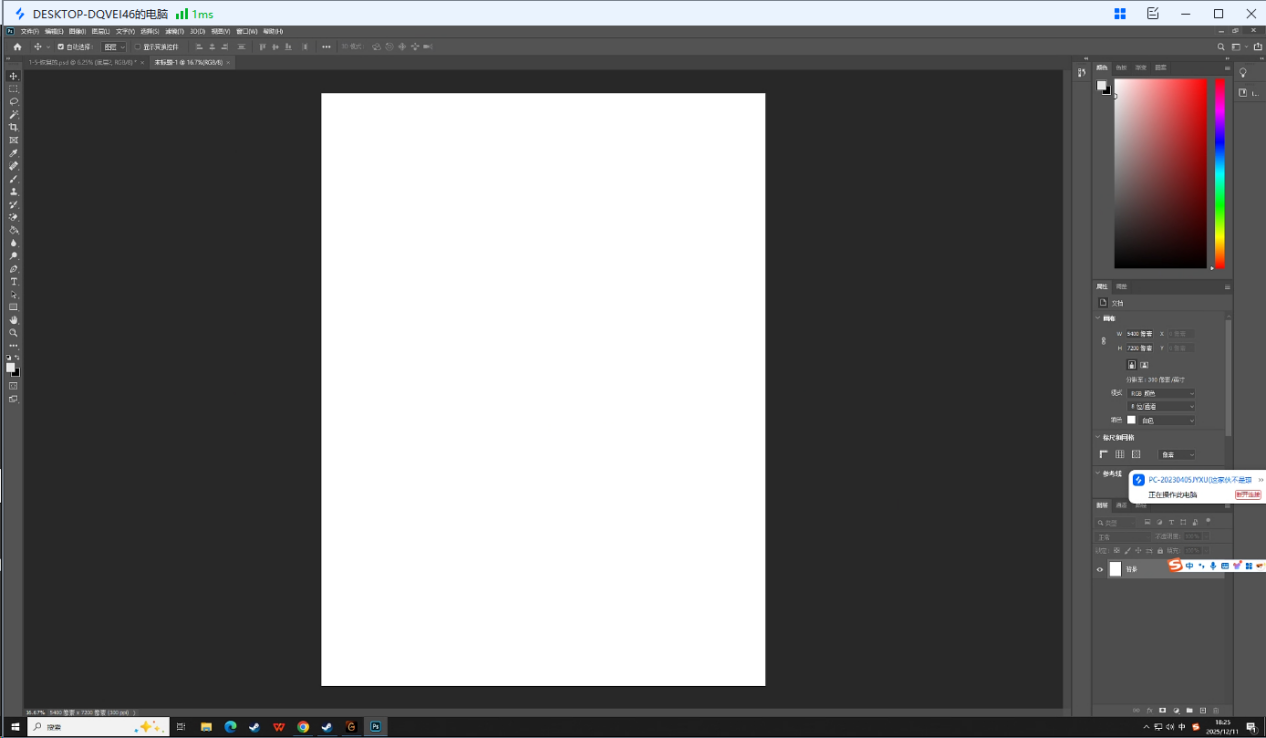Select the Lasso tool
The image size is (1266, 738).
click(x=14, y=102)
